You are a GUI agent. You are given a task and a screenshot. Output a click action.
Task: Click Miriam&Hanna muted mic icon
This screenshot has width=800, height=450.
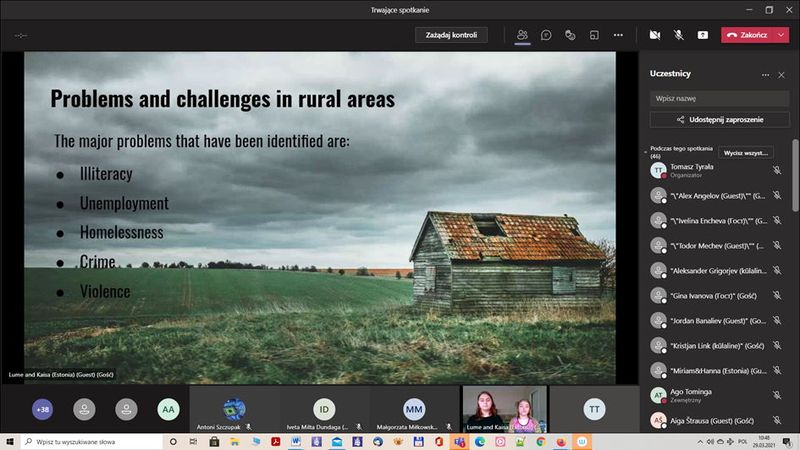[777, 370]
